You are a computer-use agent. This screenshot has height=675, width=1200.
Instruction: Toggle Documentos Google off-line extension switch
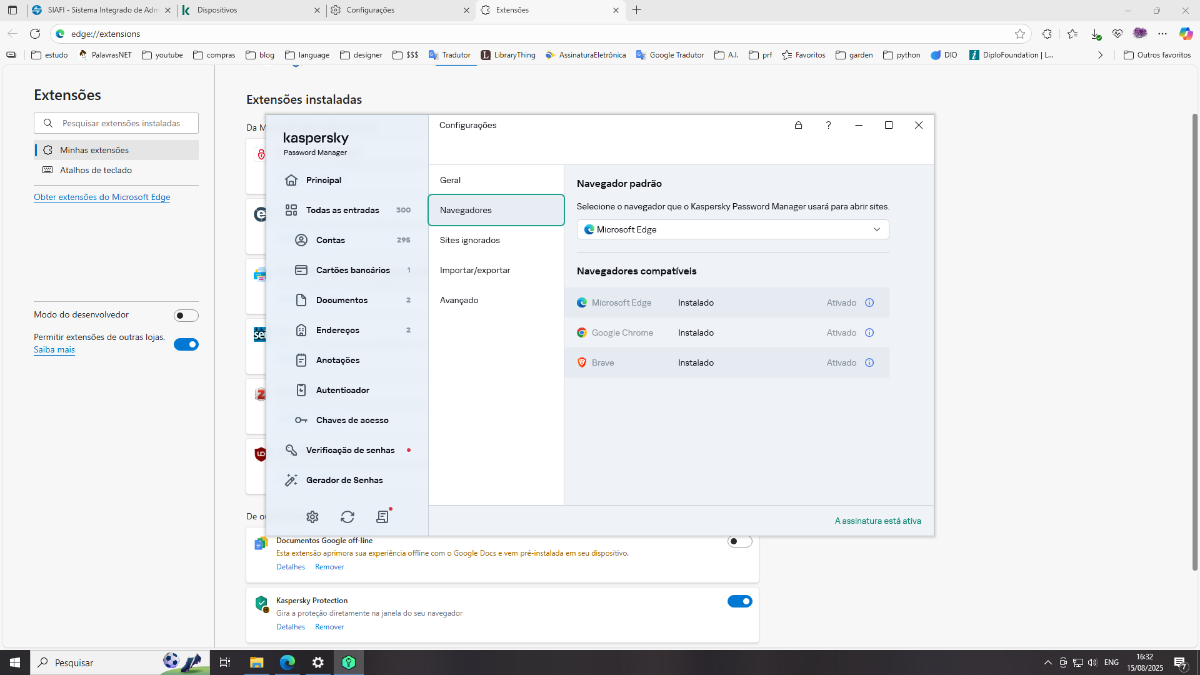(740, 541)
